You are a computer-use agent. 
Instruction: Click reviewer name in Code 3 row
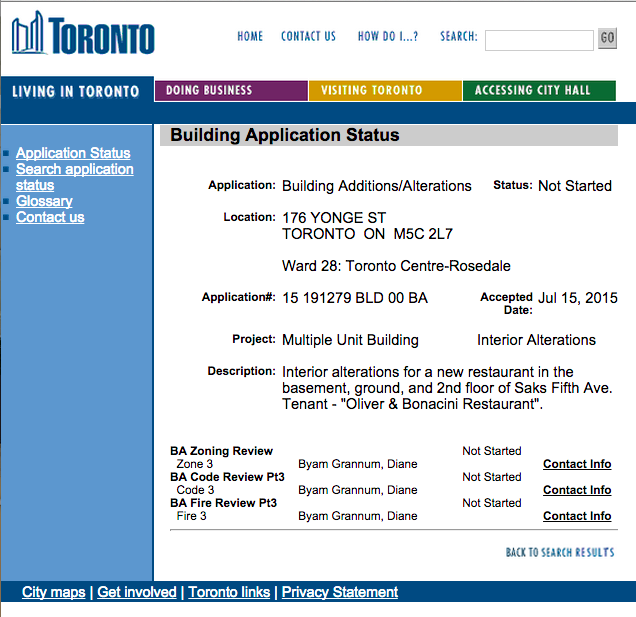[358, 490]
